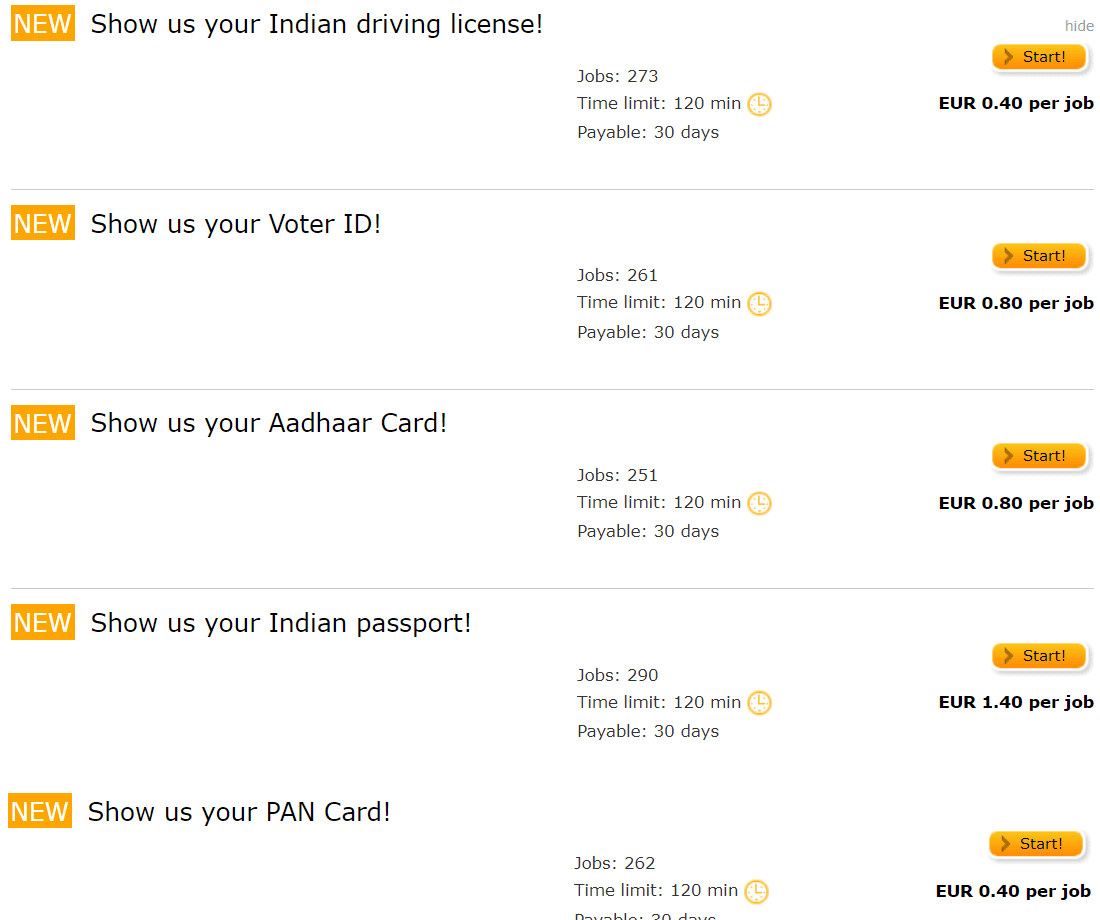The height and width of the screenshot is (920, 1100).
Task: Hide the Indian driving license listing
Action: point(1079,26)
